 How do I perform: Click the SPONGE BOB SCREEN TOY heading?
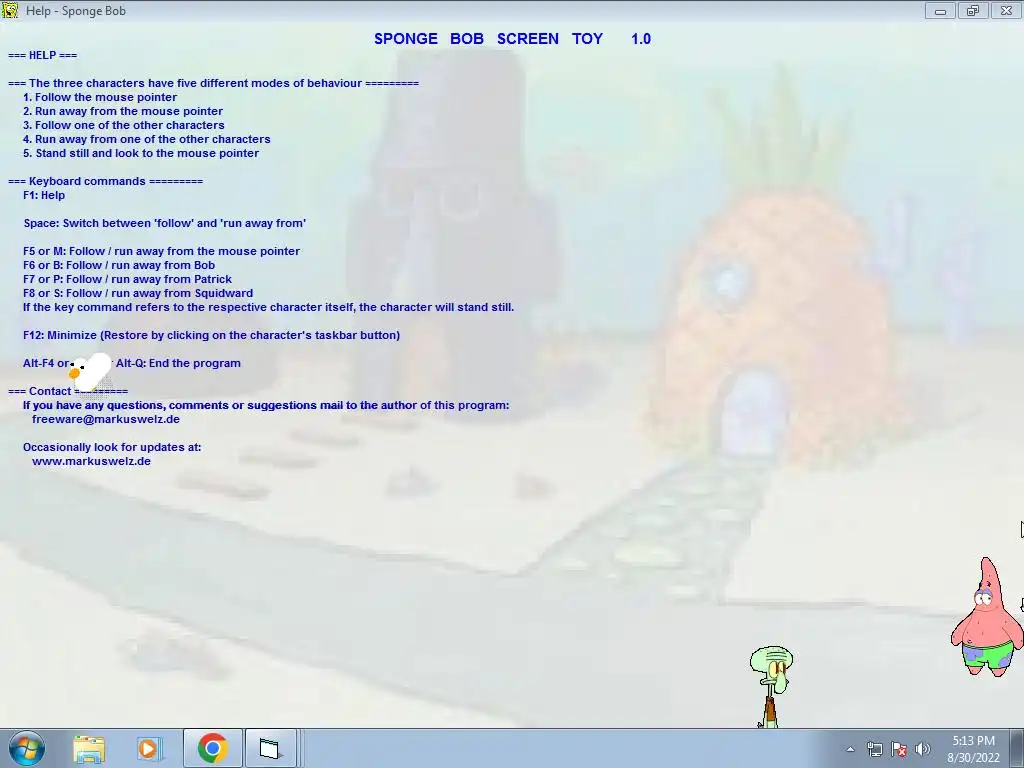(512, 39)
